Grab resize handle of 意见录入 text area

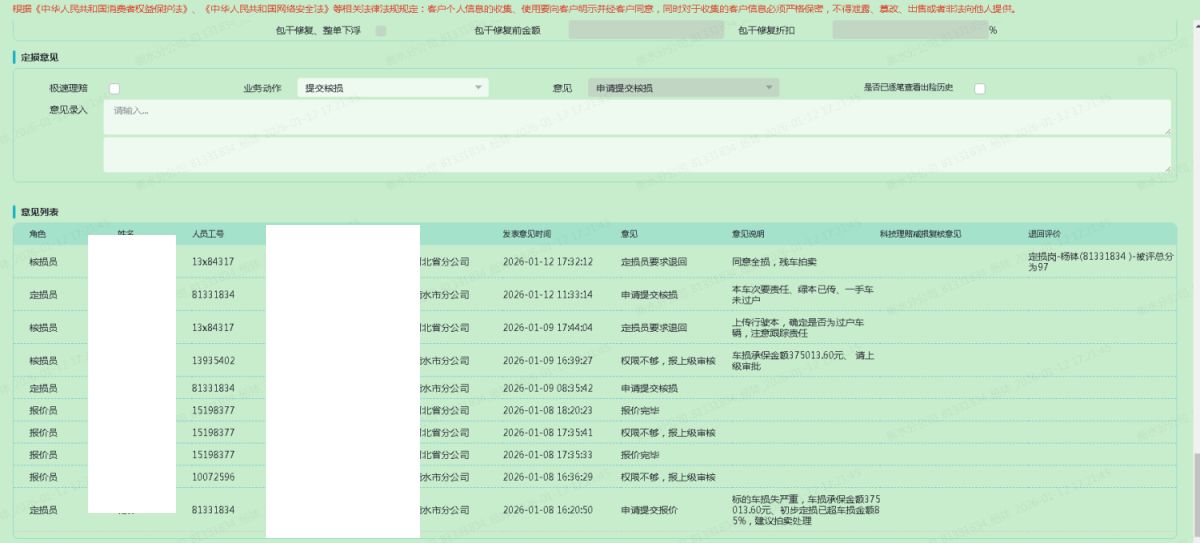pos(1166,131)
